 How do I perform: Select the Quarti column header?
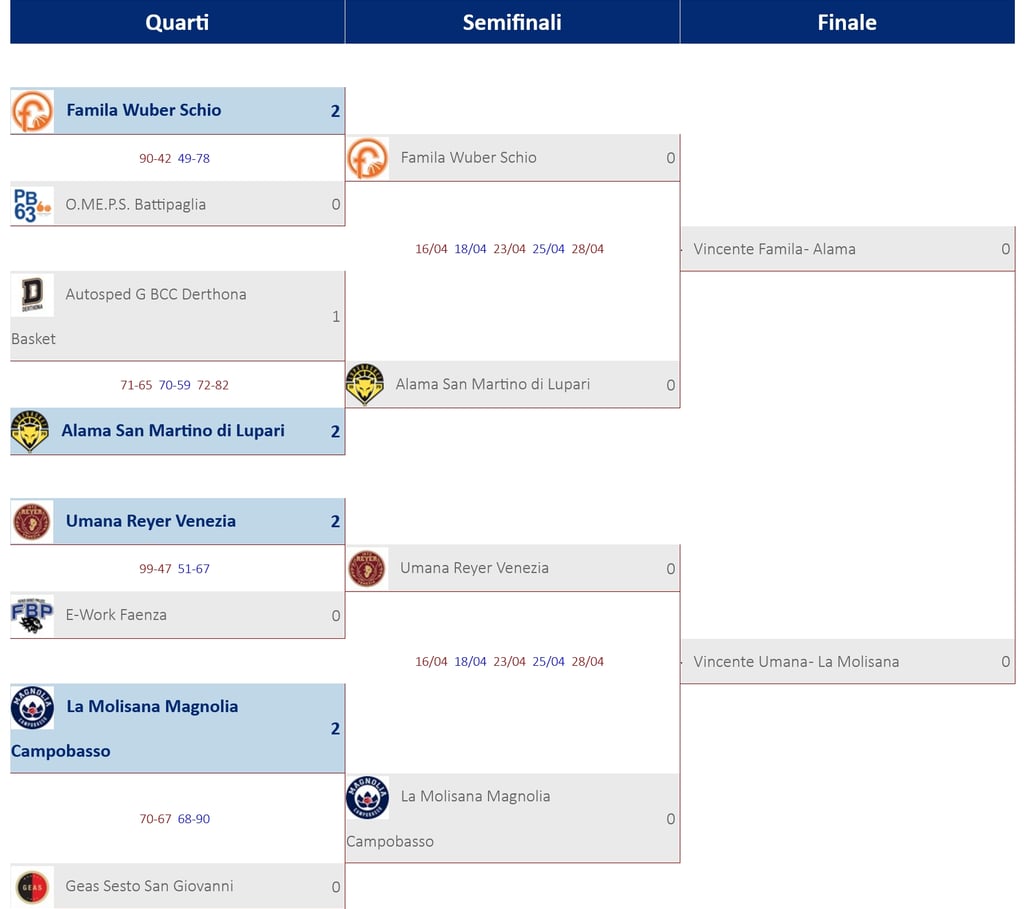coord(177,22)
